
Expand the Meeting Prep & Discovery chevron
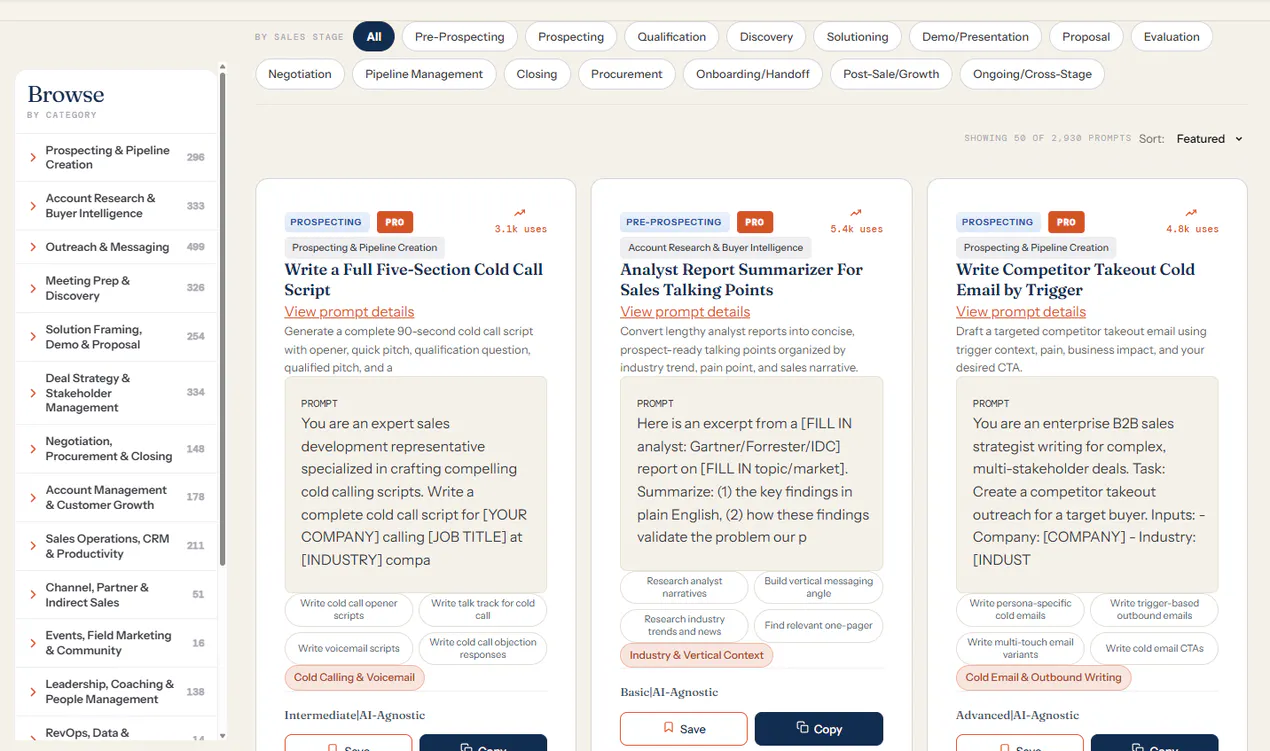click(33, 288)
